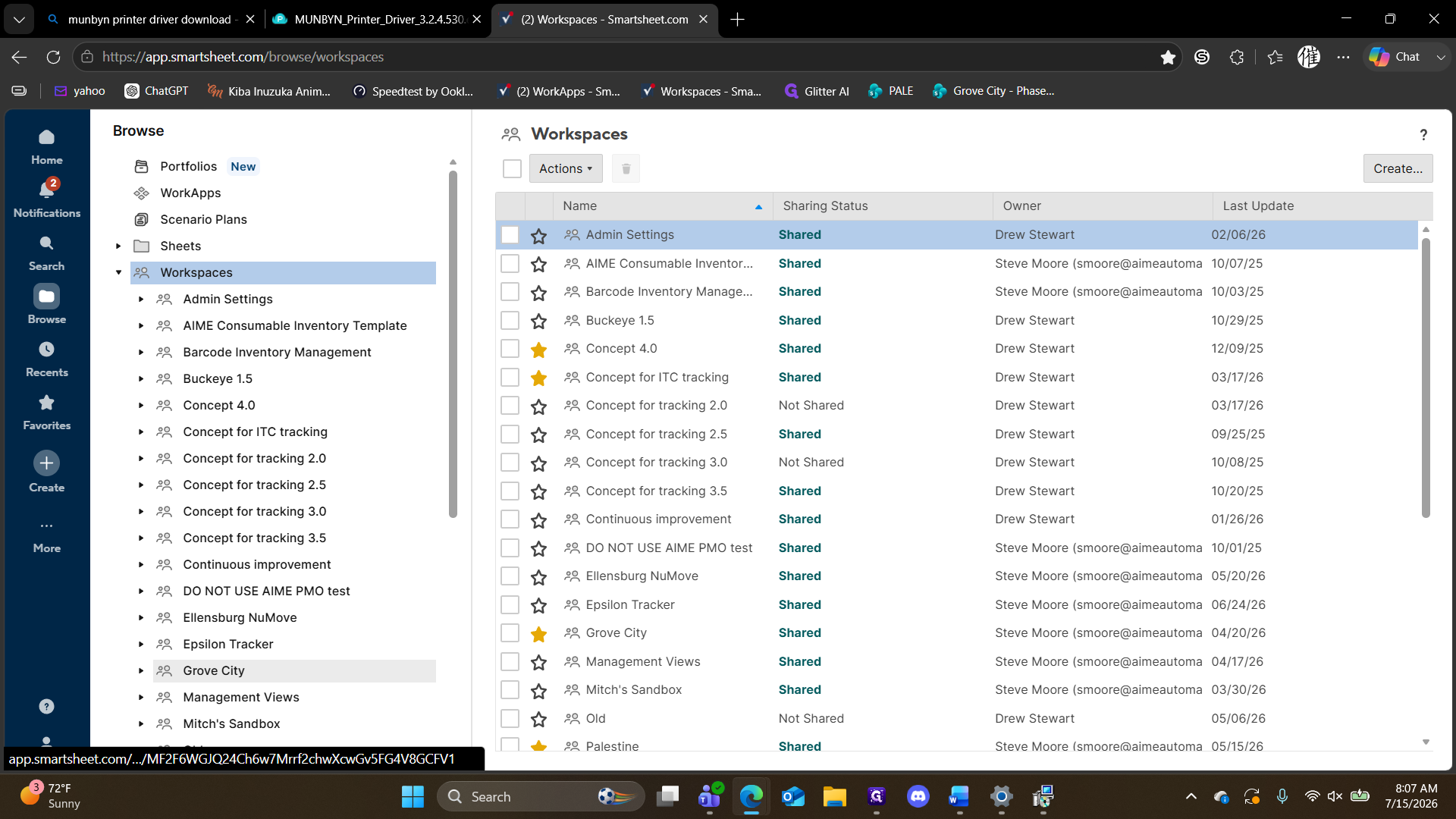This screenshot has width=1456, height=819.
Task: Expand Mitch's Sandbox tree node
Action: pyautogui.click(x=141, y=723)
